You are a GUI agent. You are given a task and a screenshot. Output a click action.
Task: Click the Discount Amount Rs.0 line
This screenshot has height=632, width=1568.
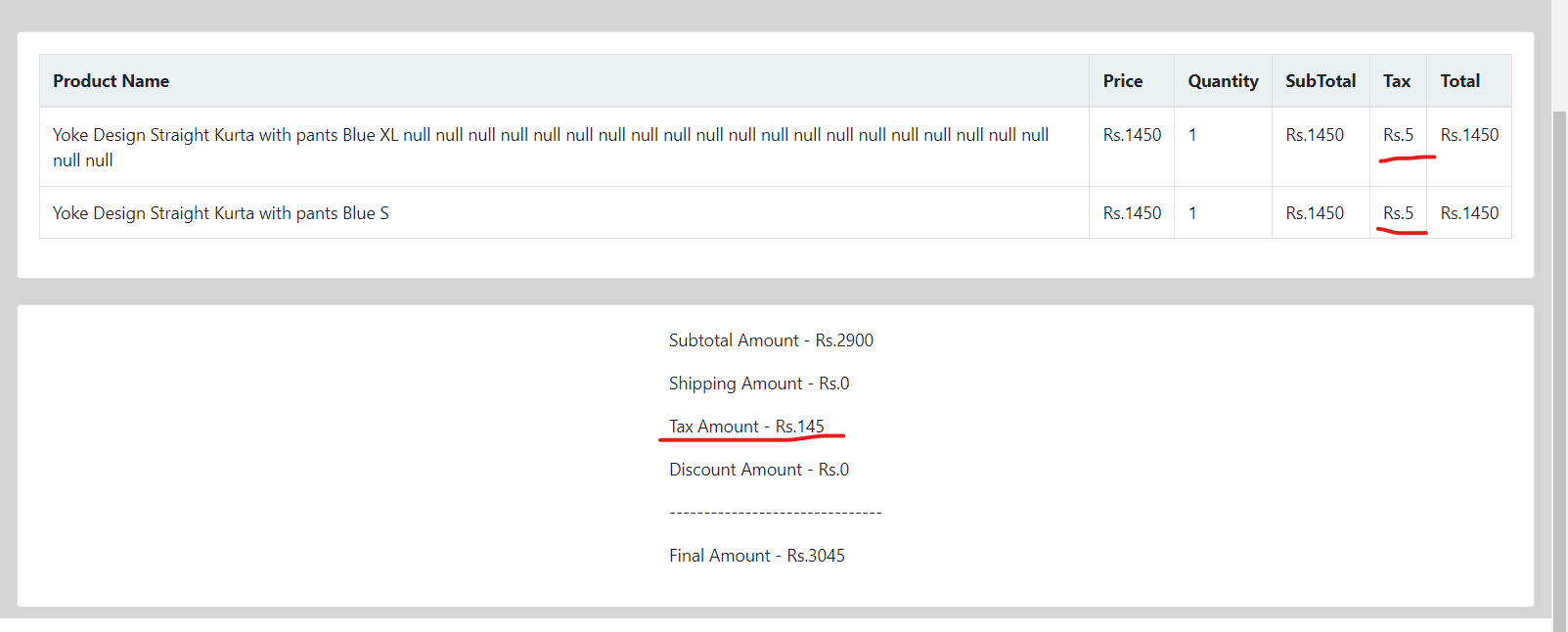[759, 470]
